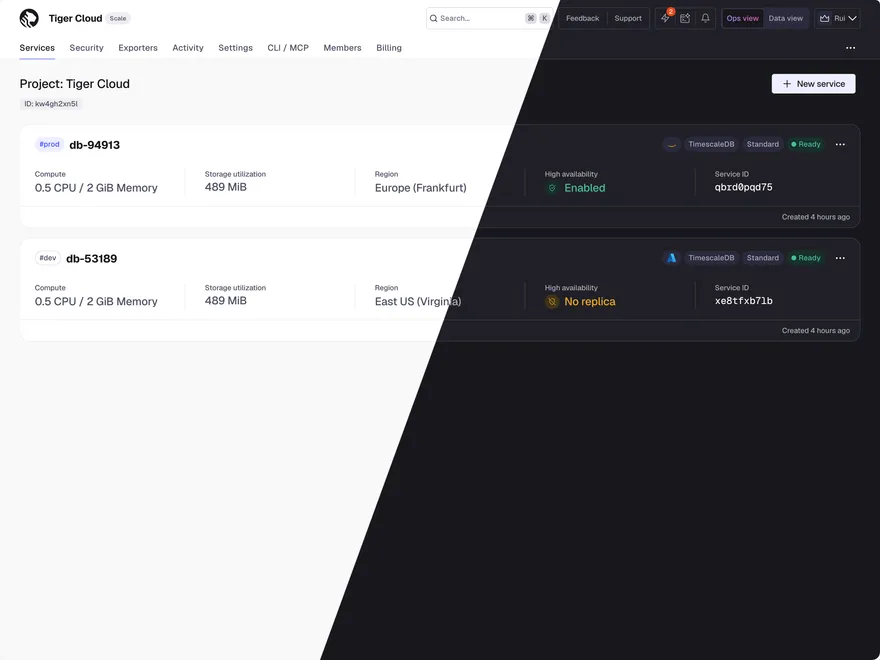This screenshot has height=660, width=880.
Task: Open the Settings tab
Action: 235,48
